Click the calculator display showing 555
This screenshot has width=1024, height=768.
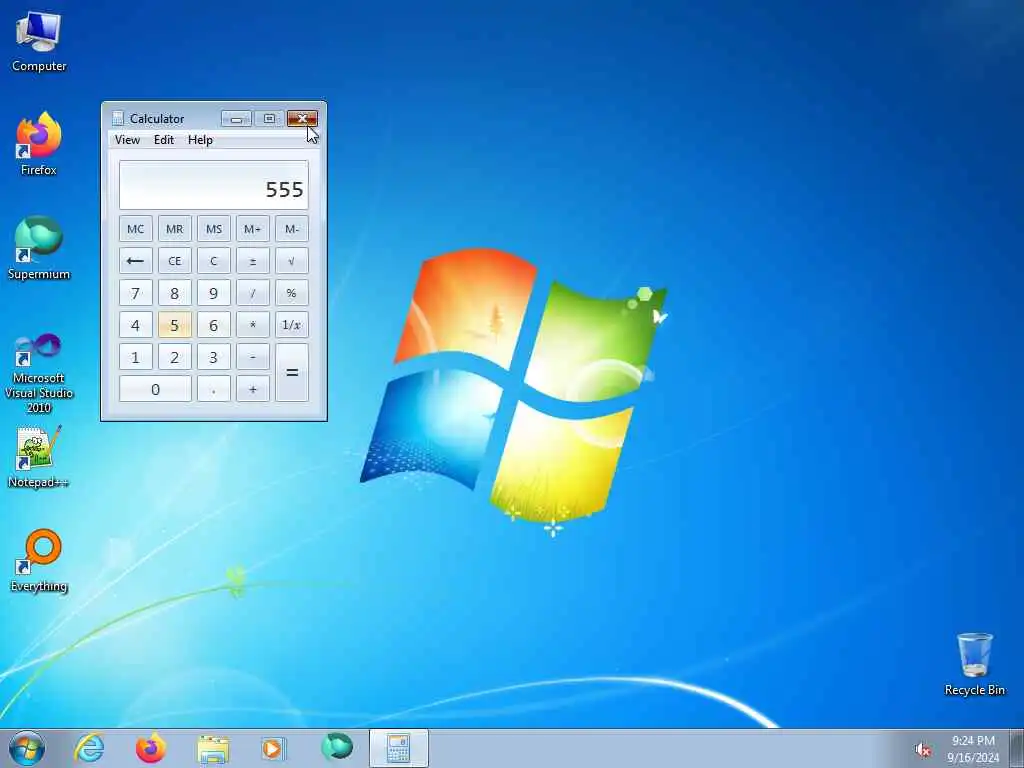click(214, 185)
